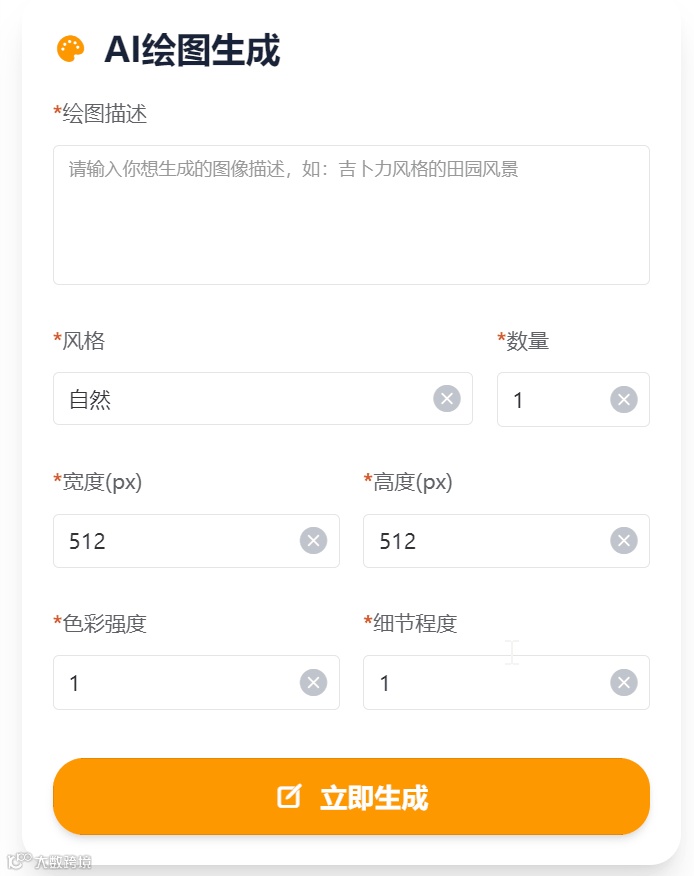Select the 自然 style combo box
694x876 pixels.
(x=240, y=398)
